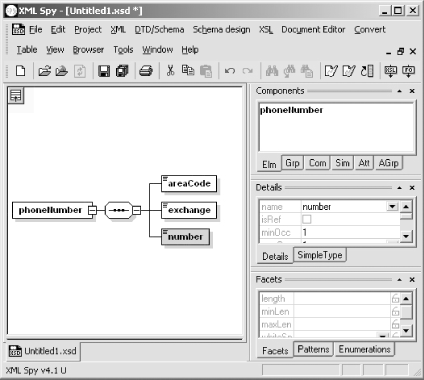Collapse the sequence compositor node
The width and height of the screenshot is (424, 380).
point(136,210)
